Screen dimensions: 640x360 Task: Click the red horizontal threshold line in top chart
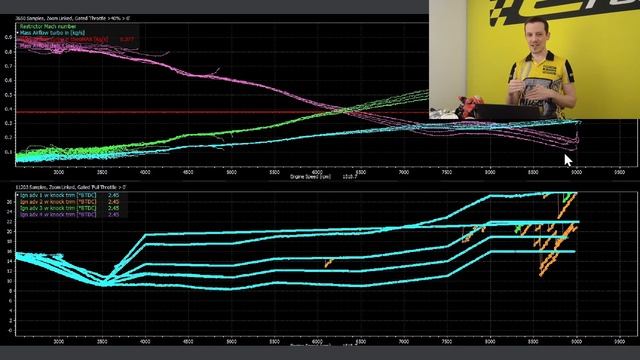(x=222, y=112)
